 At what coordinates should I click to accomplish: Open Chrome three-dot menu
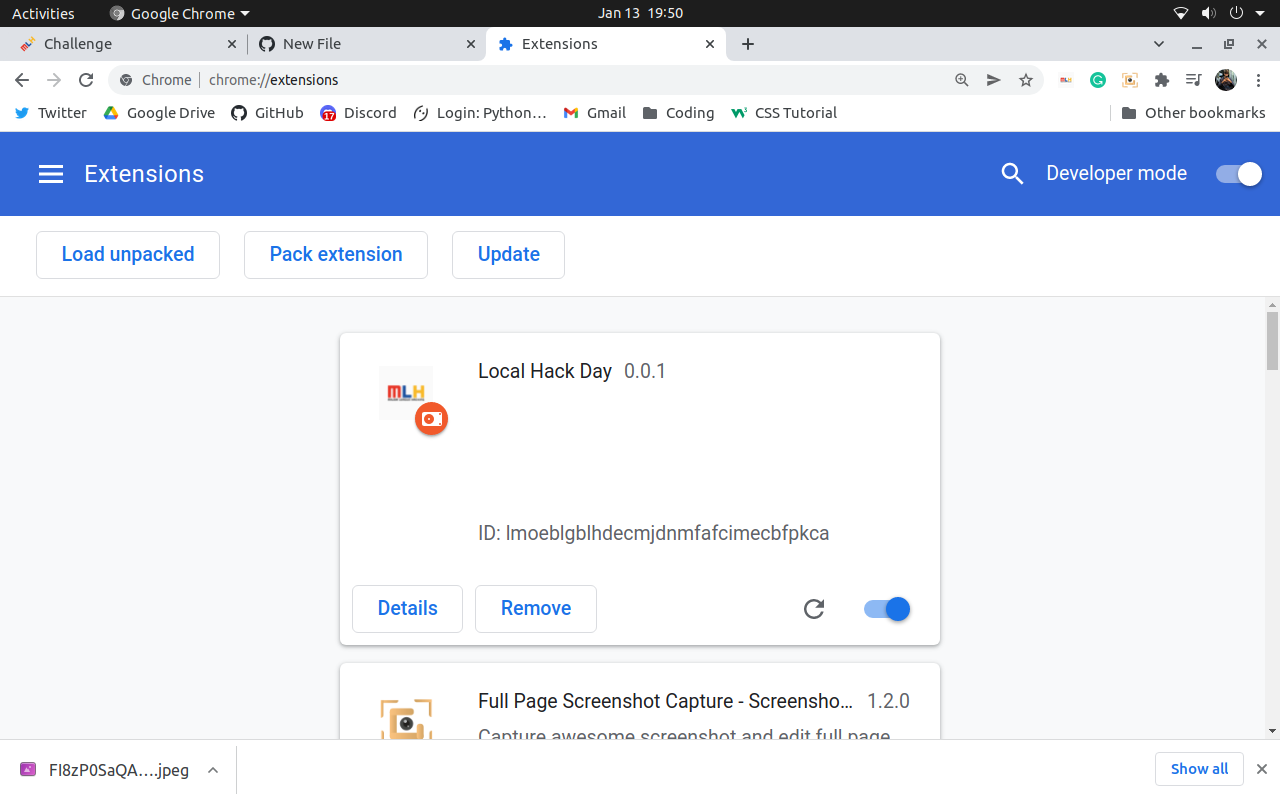point(1258,80)
